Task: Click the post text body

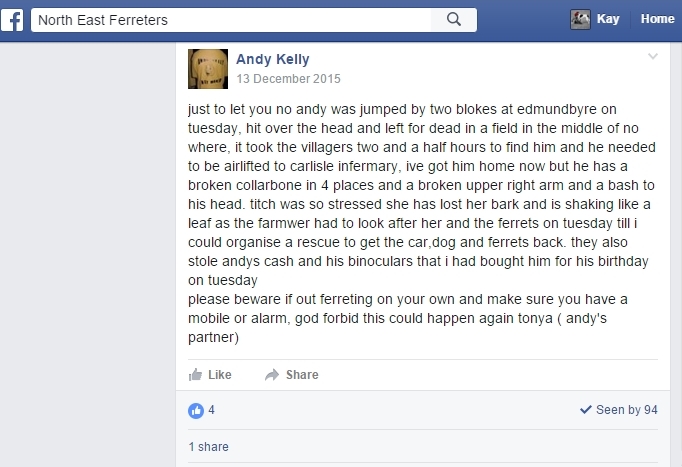Action: coord(422,223)
